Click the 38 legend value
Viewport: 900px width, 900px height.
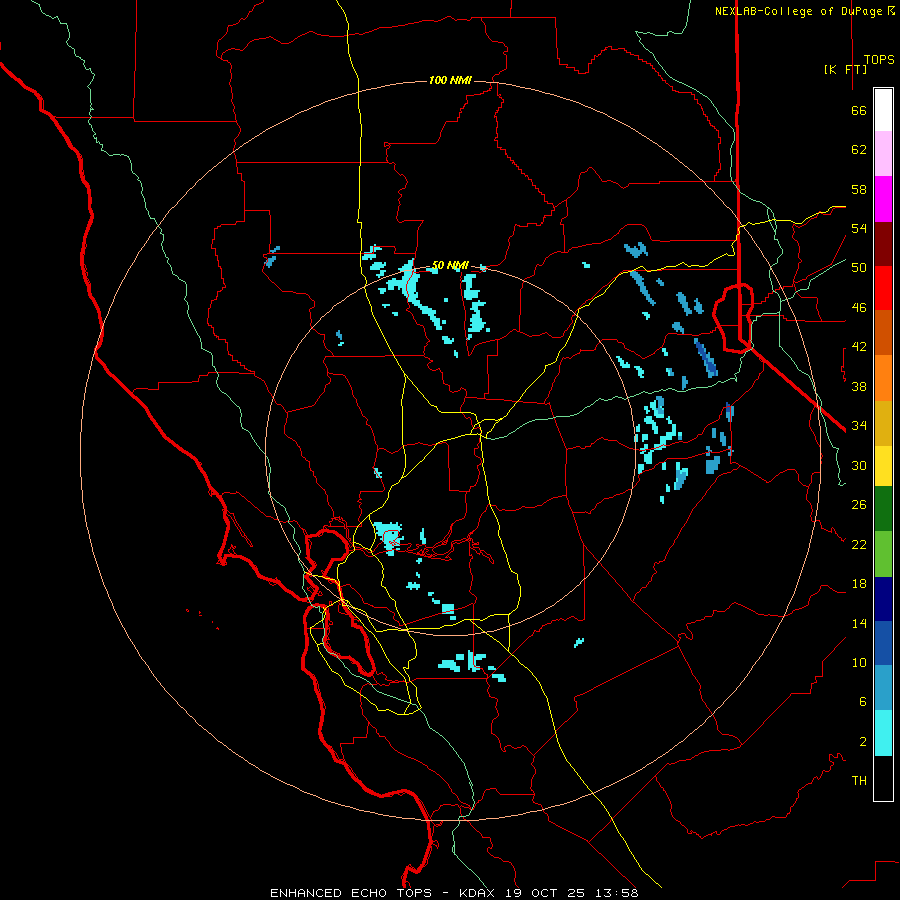click(x=859, y=386)
